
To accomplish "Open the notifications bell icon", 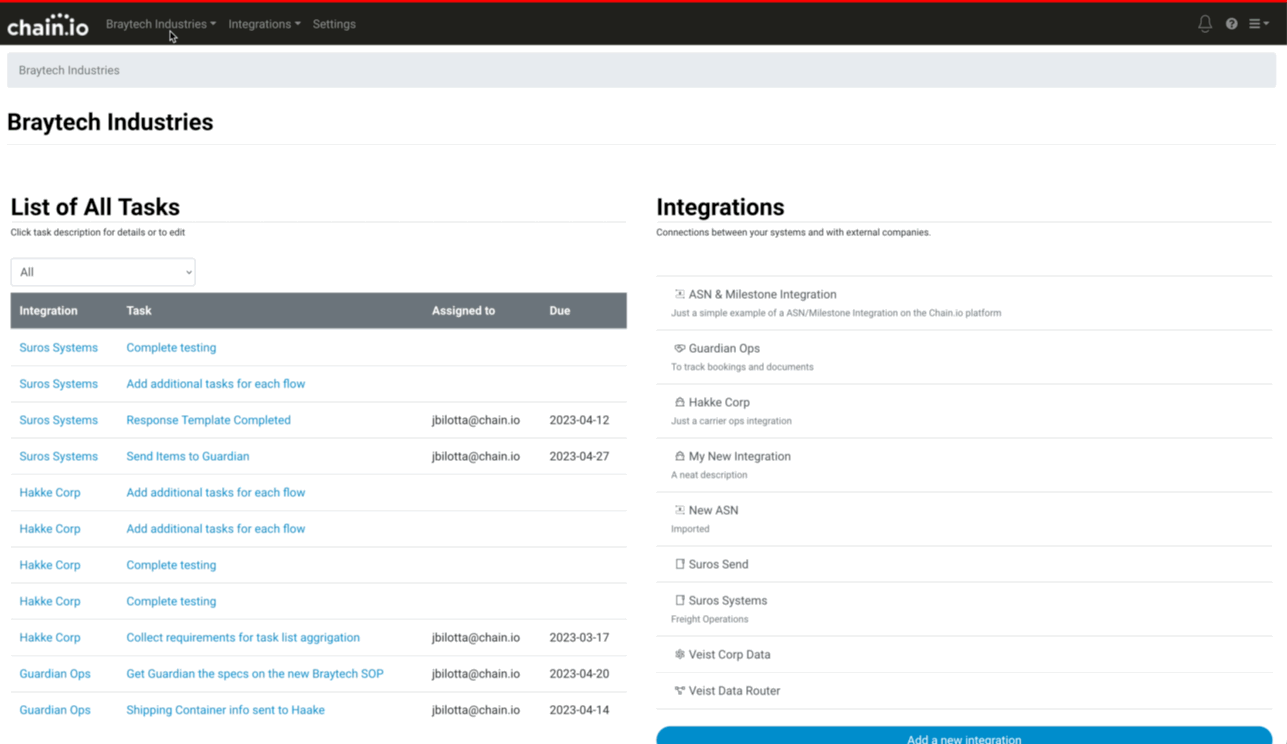I will pyautogui.click(x=1205, y=24).
